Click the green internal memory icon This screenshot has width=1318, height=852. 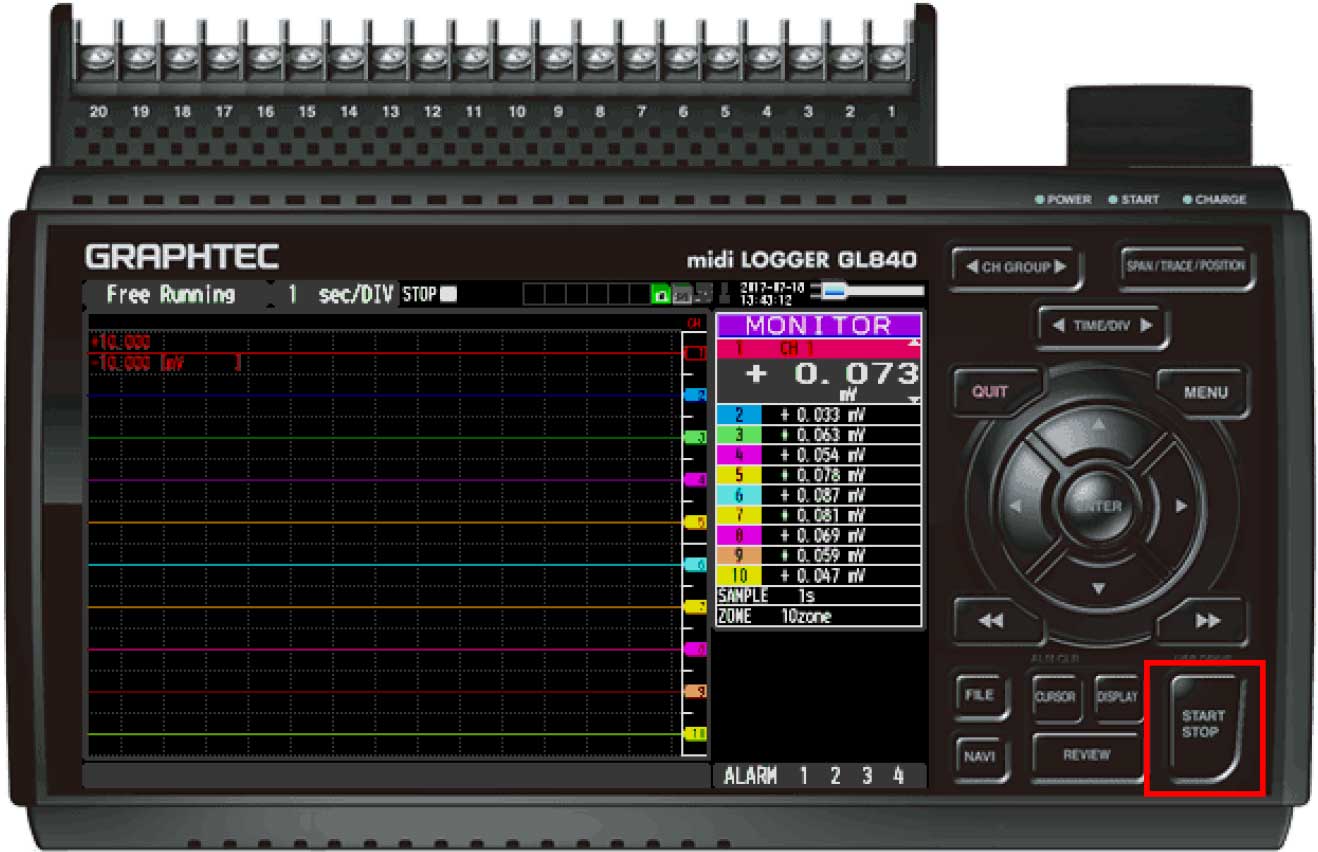point(661,294)
